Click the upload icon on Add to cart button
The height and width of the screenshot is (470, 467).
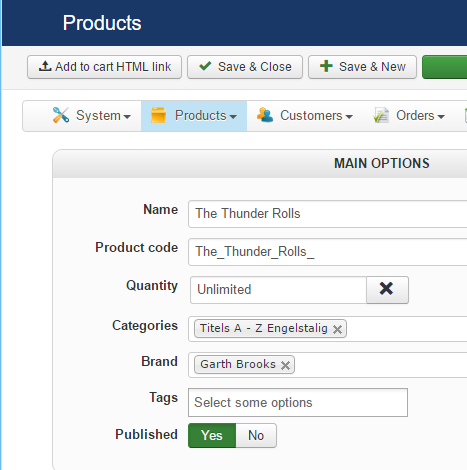point(45,66)
